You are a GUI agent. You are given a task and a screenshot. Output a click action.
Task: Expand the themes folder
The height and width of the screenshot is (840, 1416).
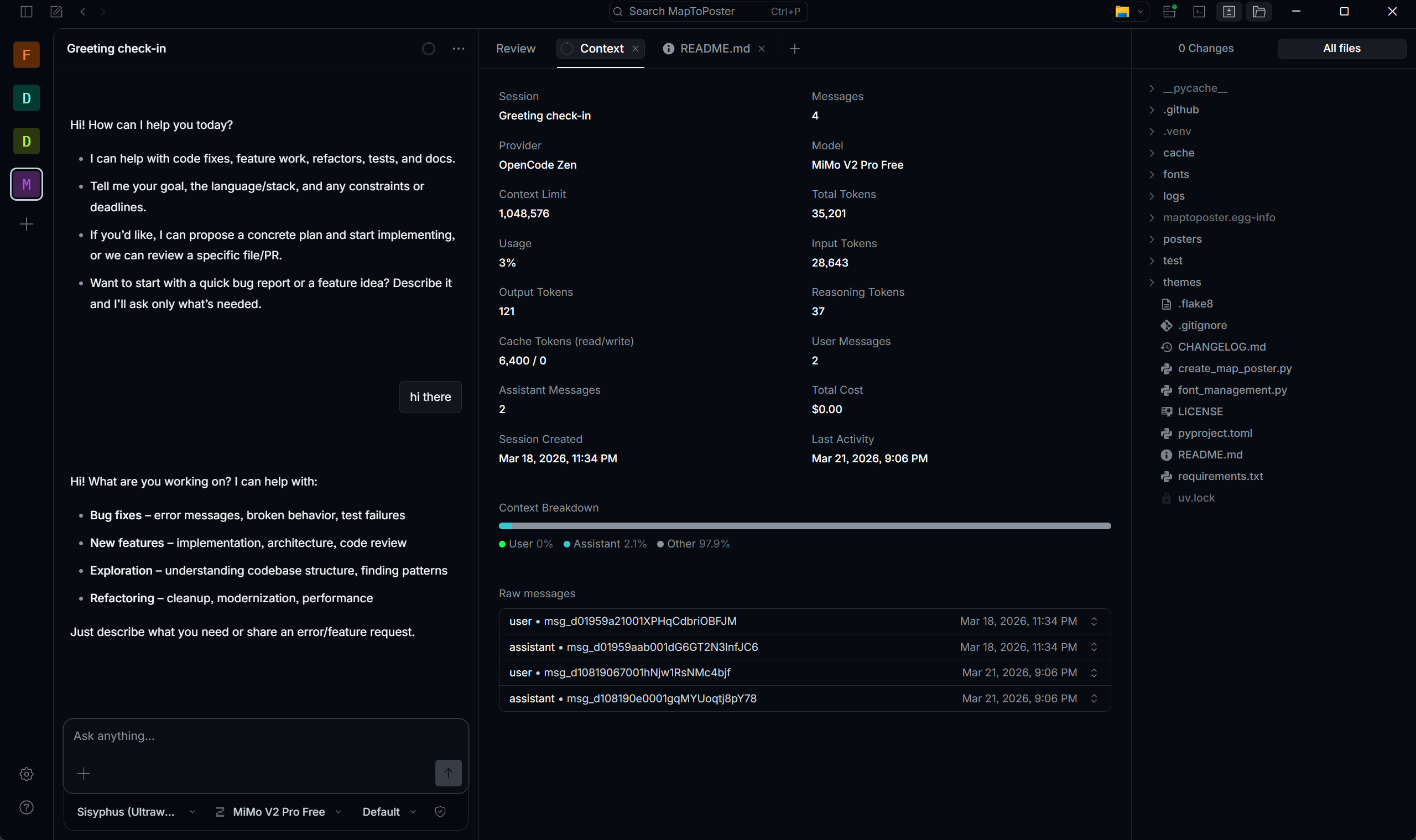[1181, 282]
